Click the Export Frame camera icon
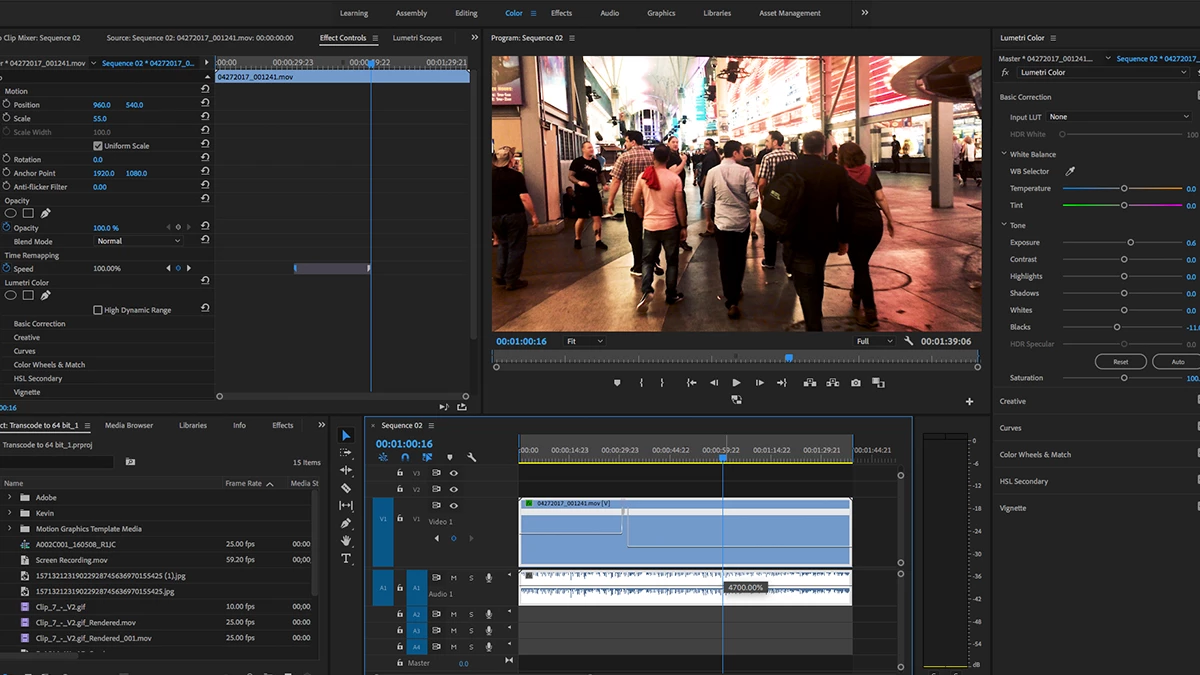1200x675 pixels. click(x=856, y=383)
